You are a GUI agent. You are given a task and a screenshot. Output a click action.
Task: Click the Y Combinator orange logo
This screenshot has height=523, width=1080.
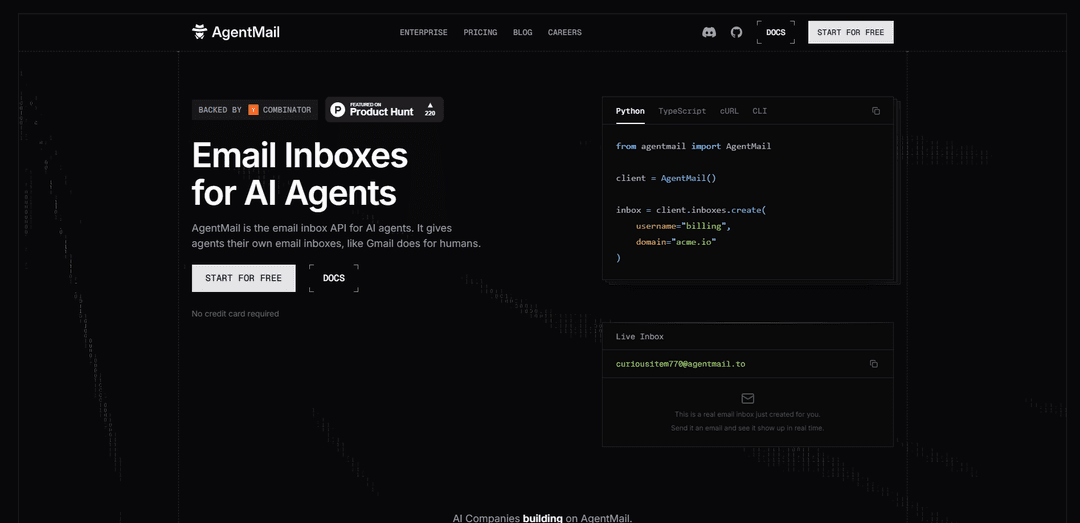[253, 110]
